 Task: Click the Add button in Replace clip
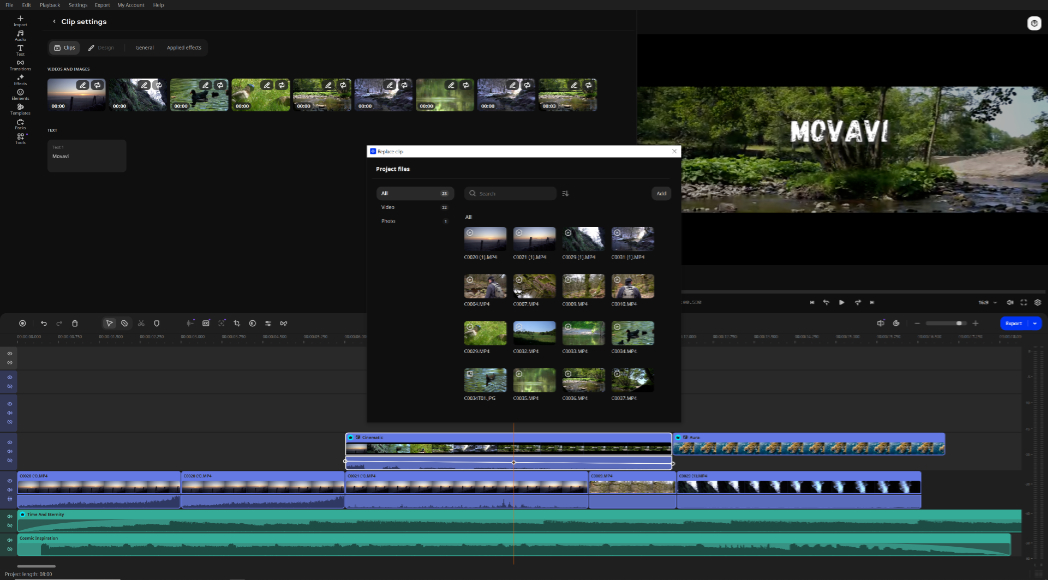point(661,194)
